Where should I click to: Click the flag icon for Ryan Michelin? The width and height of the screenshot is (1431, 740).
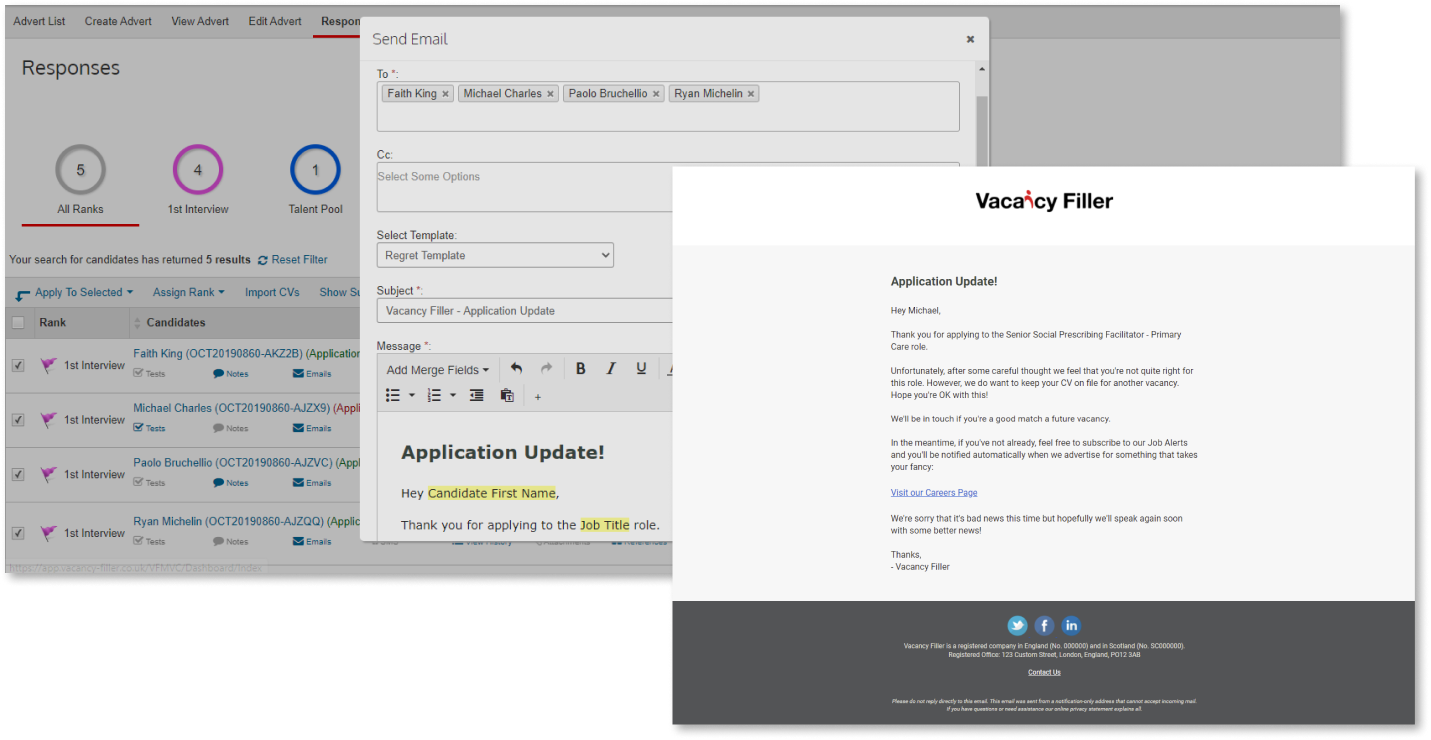click(48, 533)
